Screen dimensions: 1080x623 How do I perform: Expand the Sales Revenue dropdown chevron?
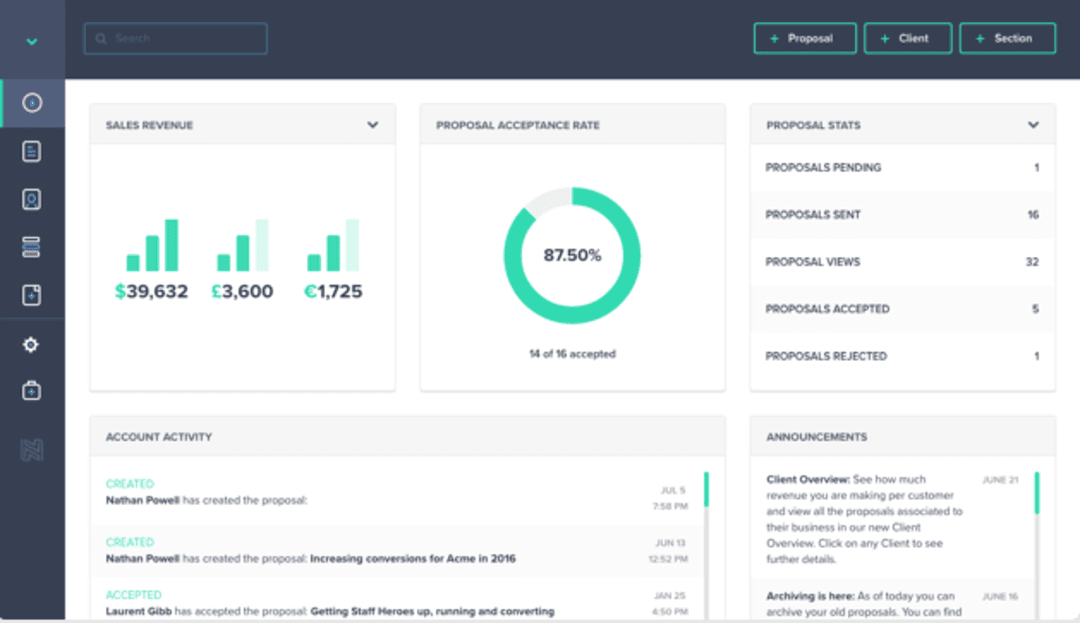click(x=372, y=124)
